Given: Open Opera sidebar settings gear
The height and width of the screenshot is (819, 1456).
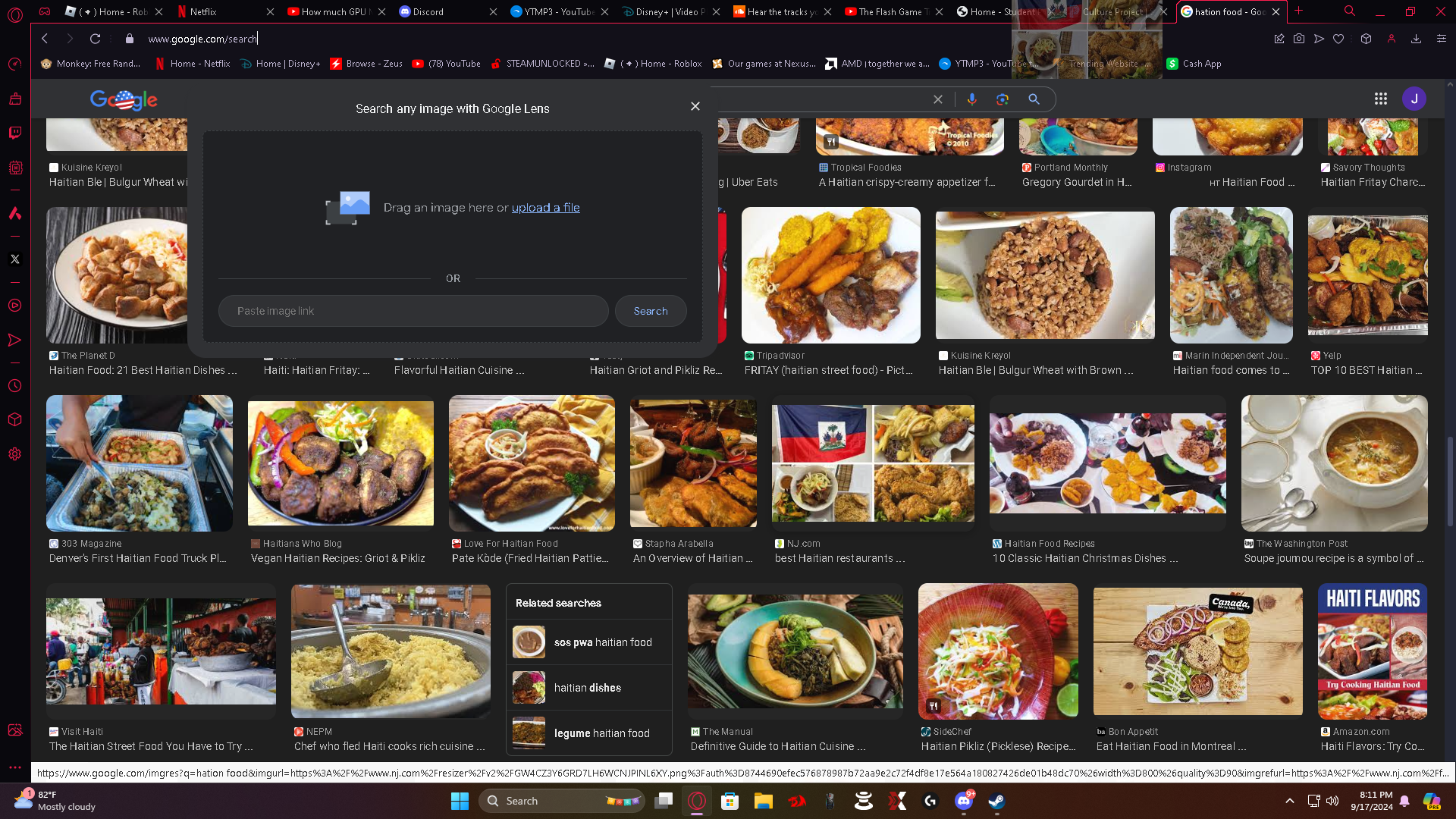Looking at the screenshot, I should pos(14,454).
